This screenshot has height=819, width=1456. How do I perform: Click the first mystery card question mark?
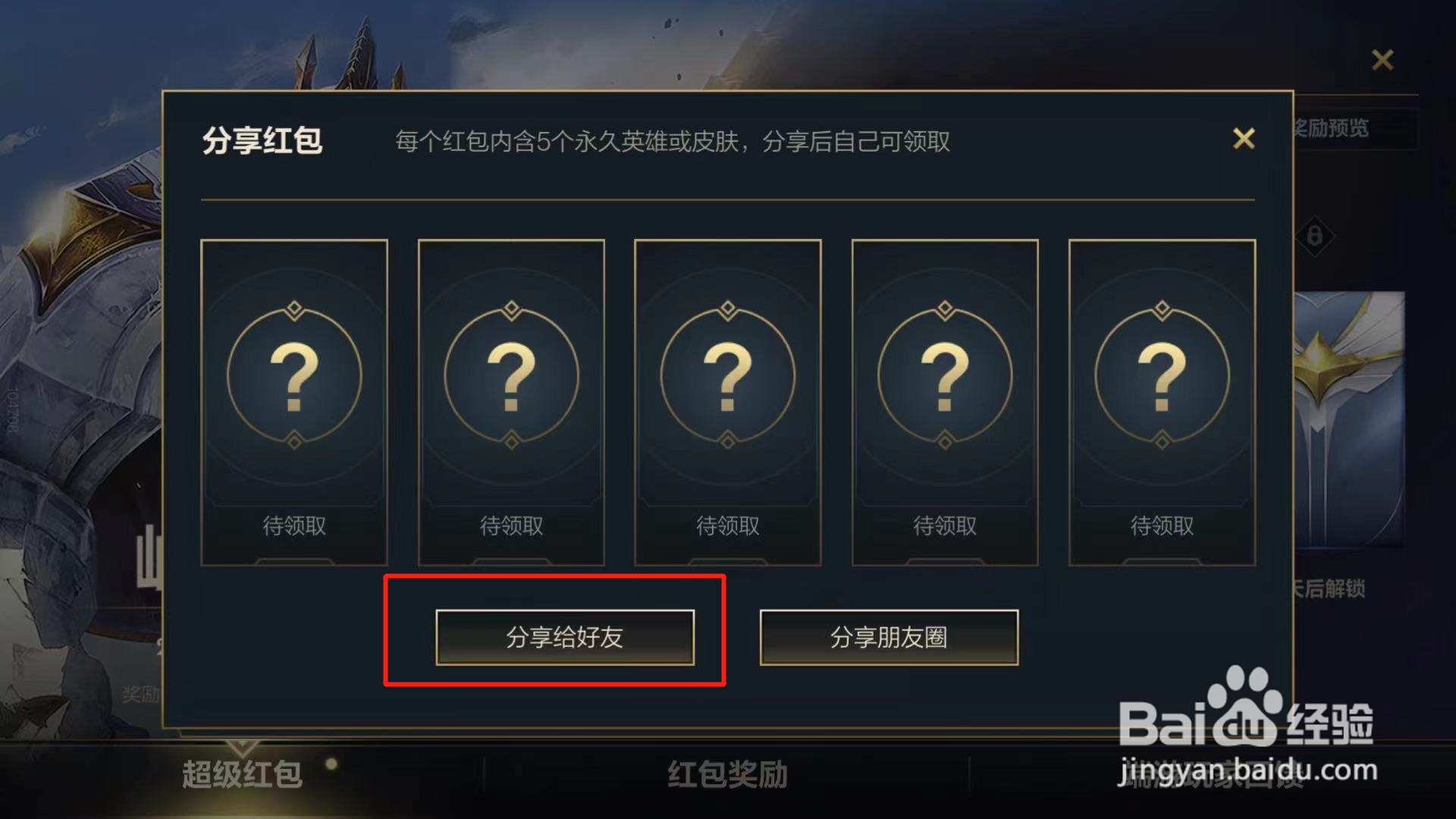tap(294, 375)
